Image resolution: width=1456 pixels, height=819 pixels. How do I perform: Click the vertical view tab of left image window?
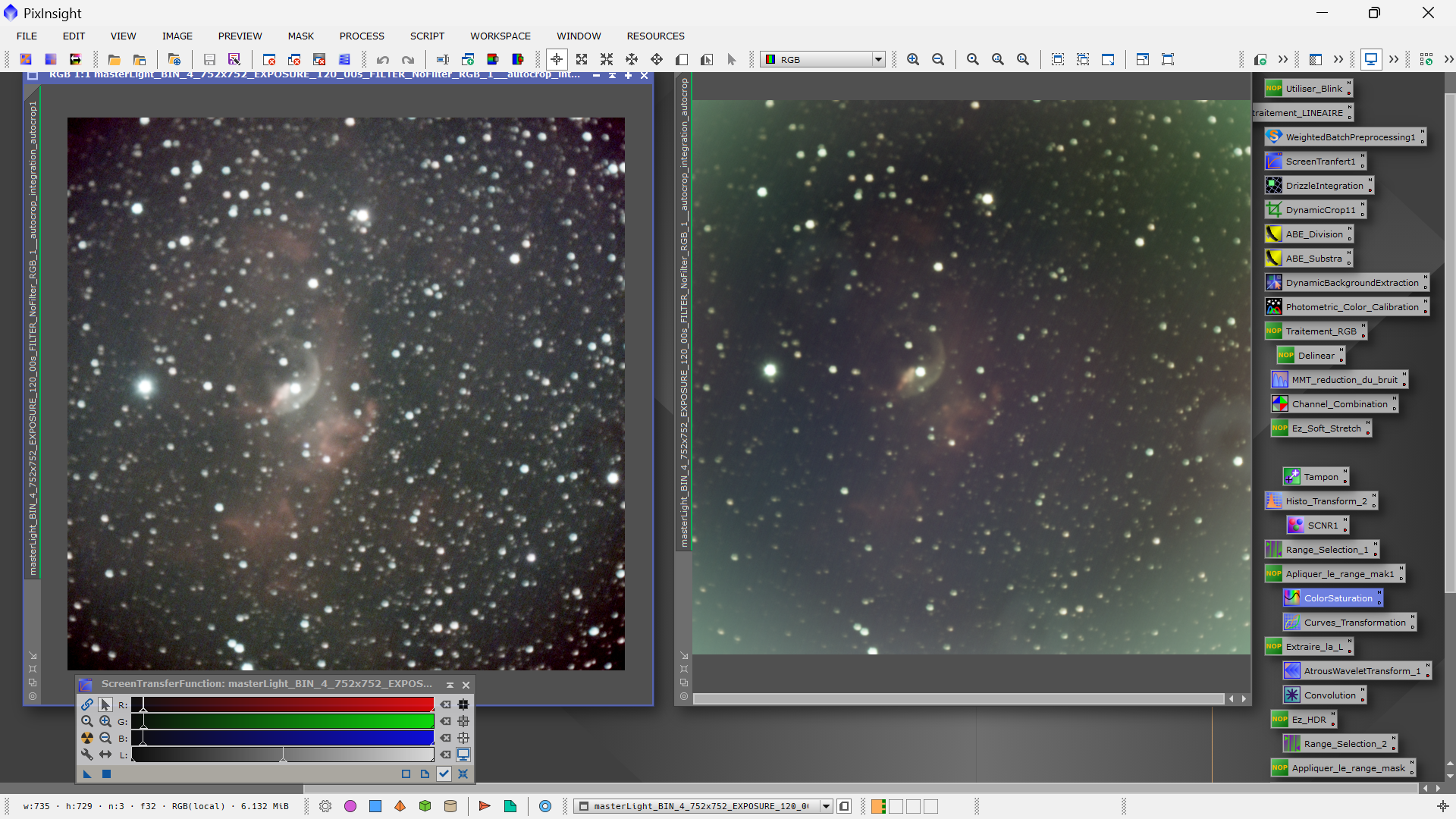33,337
